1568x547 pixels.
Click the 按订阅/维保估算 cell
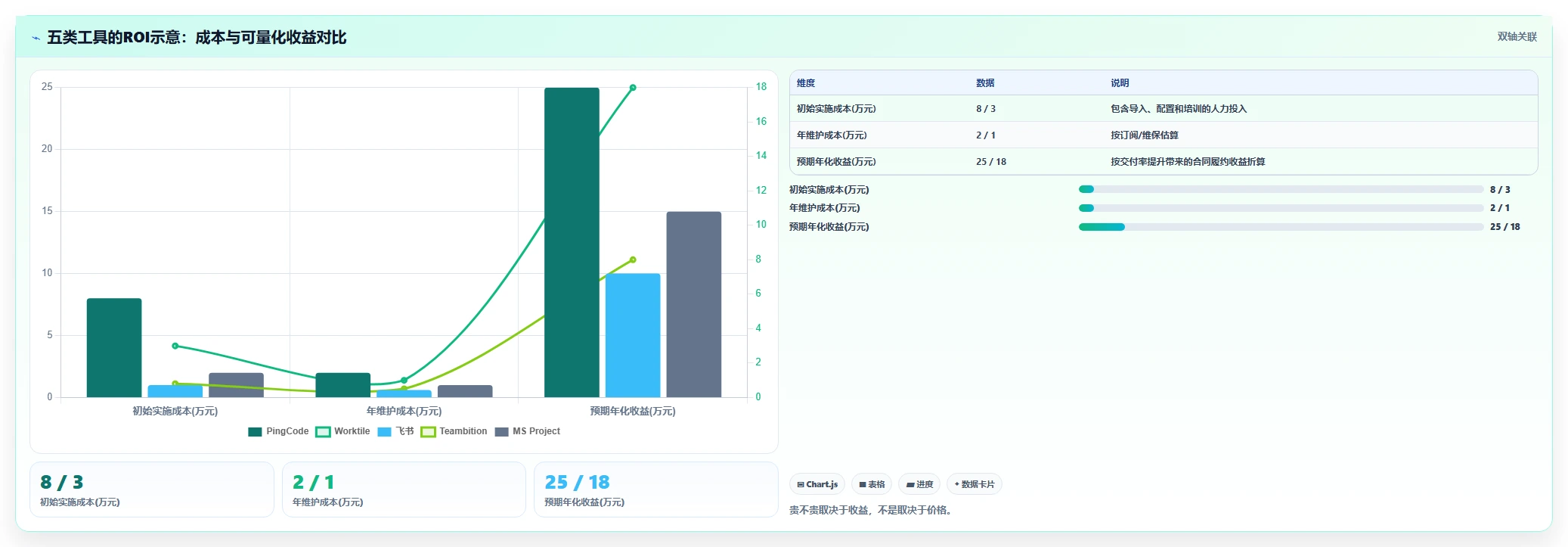(1145, 135)
